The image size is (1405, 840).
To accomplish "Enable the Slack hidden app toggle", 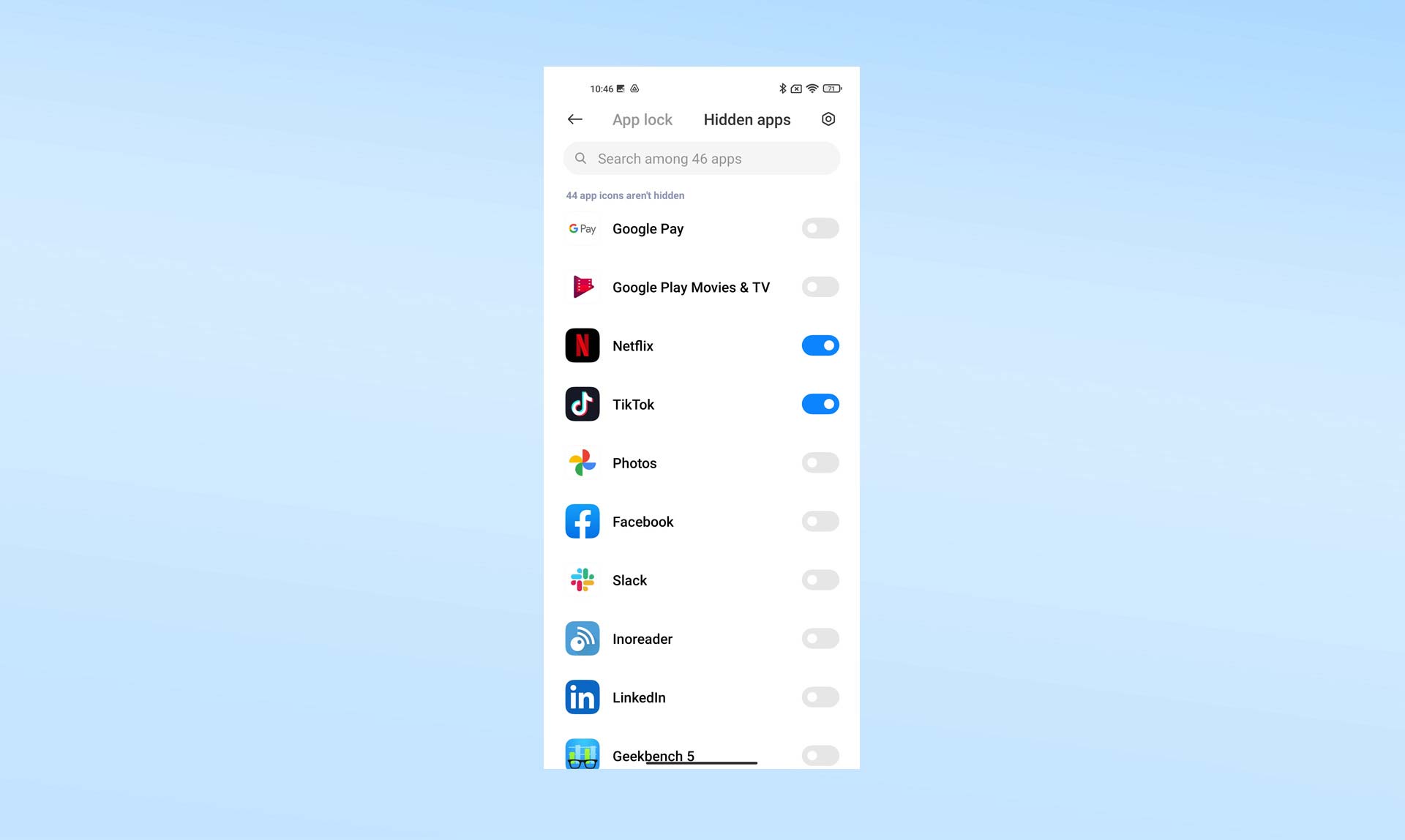I will click(820, 580).
